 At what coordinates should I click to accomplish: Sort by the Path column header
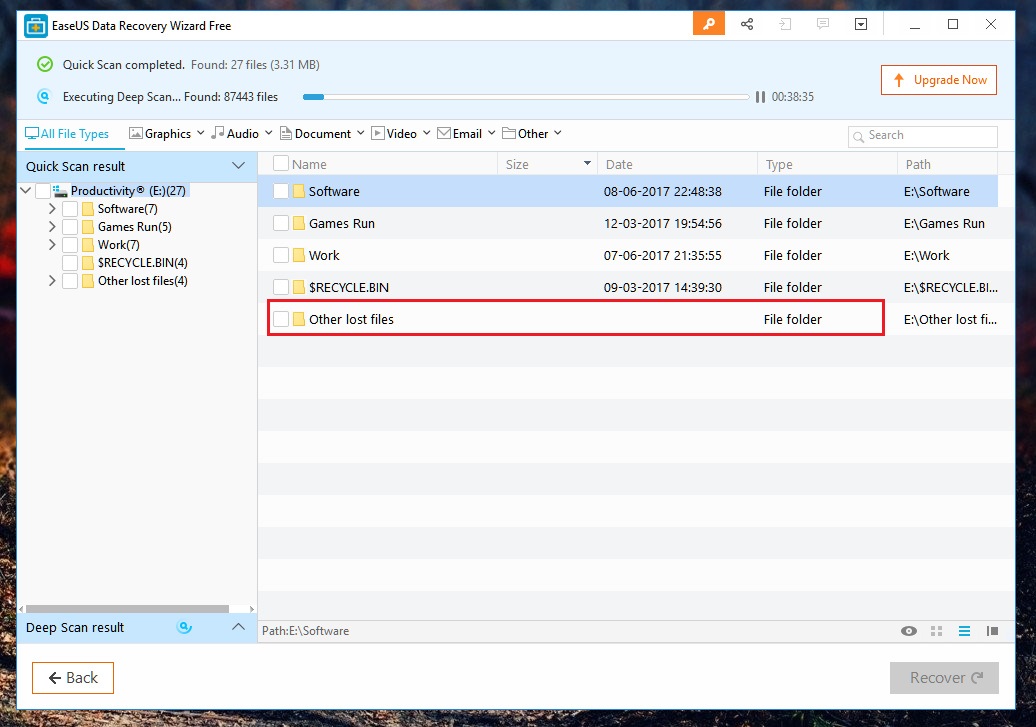(947, 164)
